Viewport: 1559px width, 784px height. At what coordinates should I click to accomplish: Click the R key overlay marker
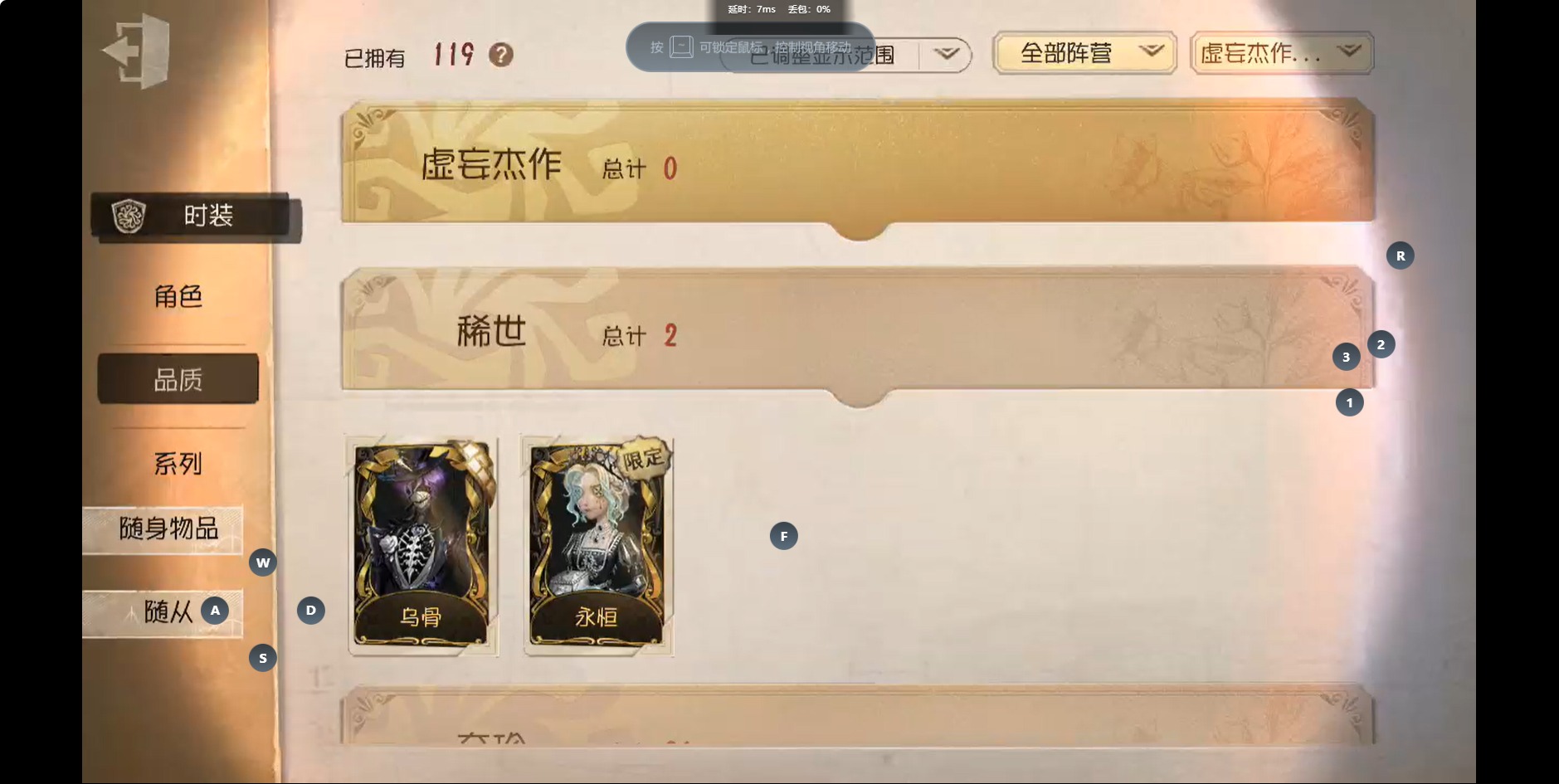coord(1401,256)
